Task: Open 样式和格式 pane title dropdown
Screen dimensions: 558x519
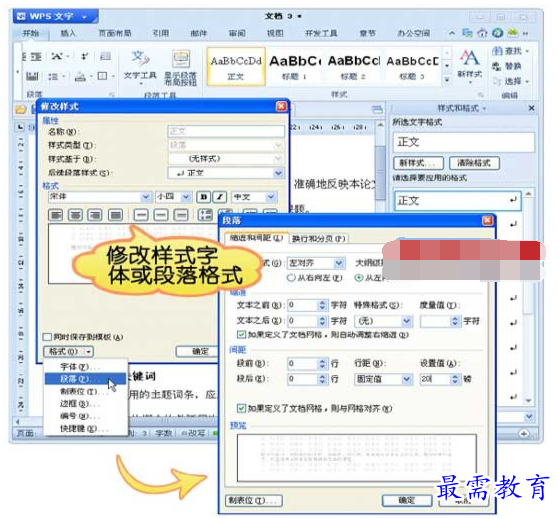Action: [x=484, y=109]
